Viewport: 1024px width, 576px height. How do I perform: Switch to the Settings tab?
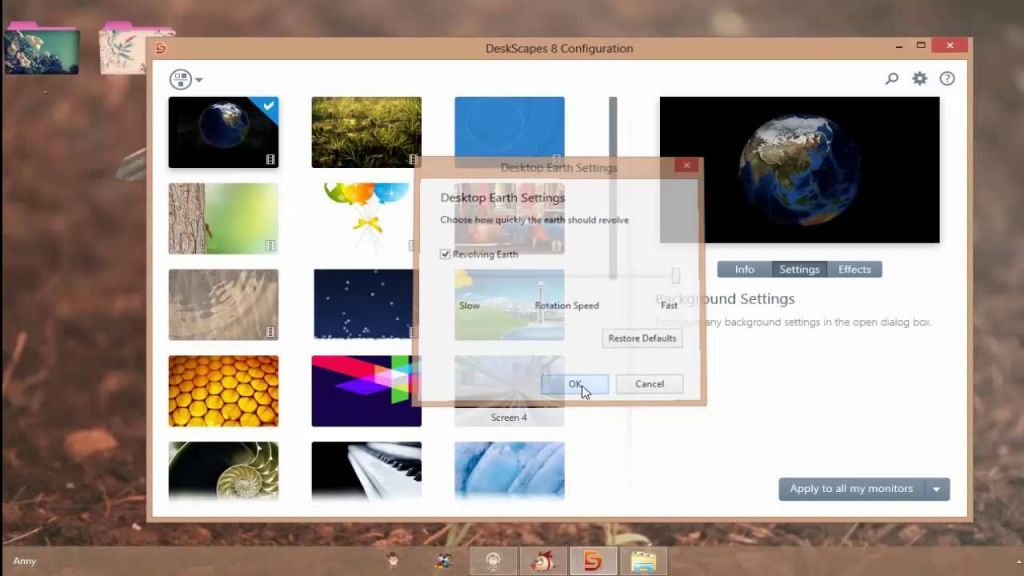(799, 269)
